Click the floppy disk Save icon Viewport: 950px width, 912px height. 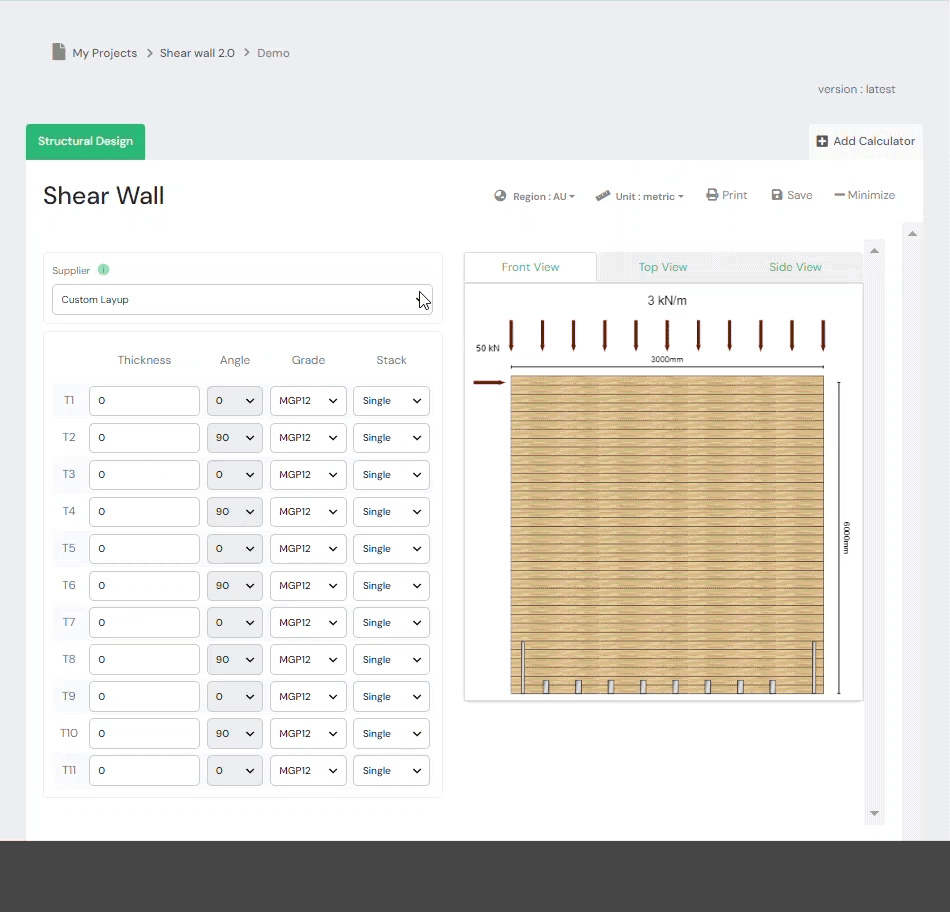coord(777,195)
